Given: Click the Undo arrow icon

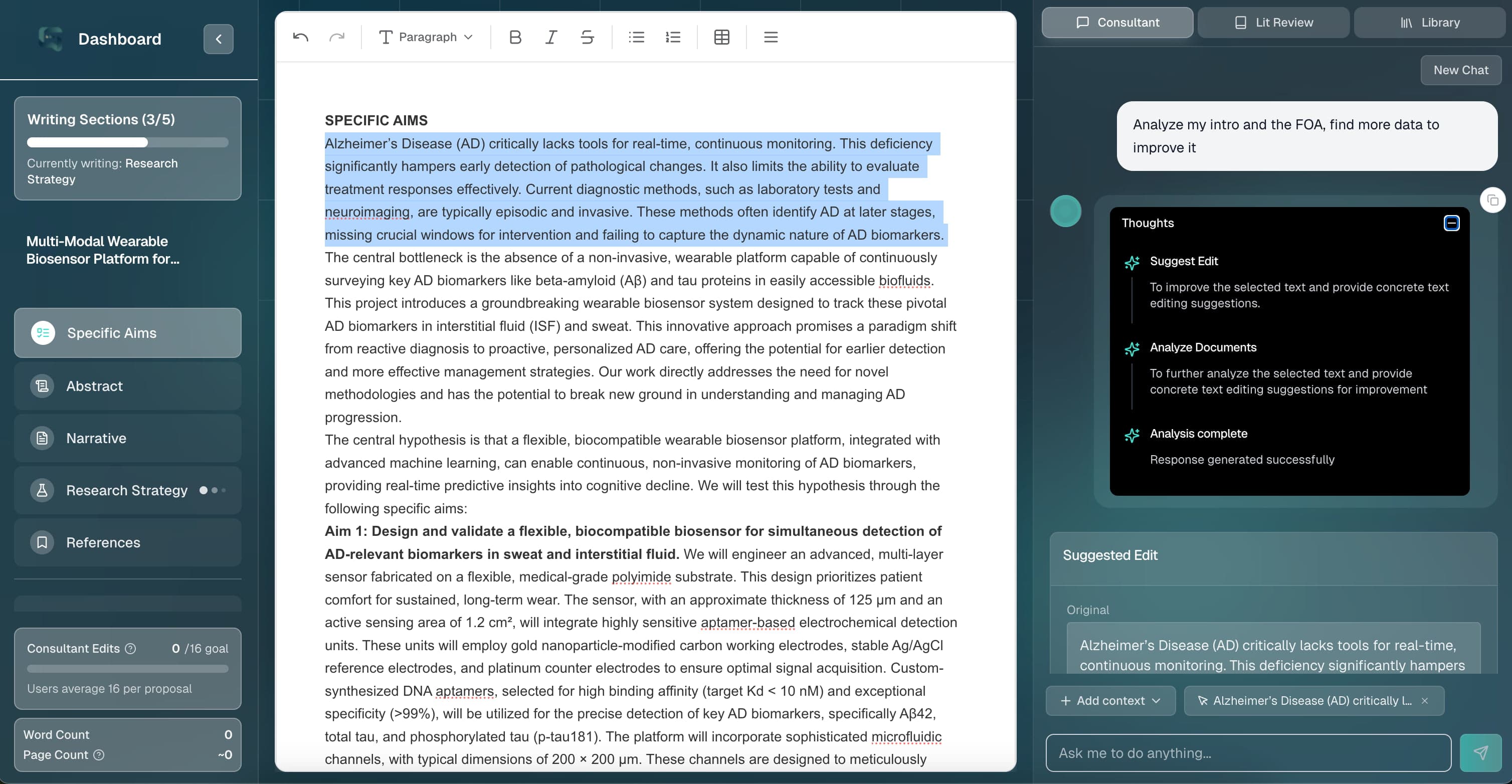Looking at the screenshot, I should tap(300, 37).
